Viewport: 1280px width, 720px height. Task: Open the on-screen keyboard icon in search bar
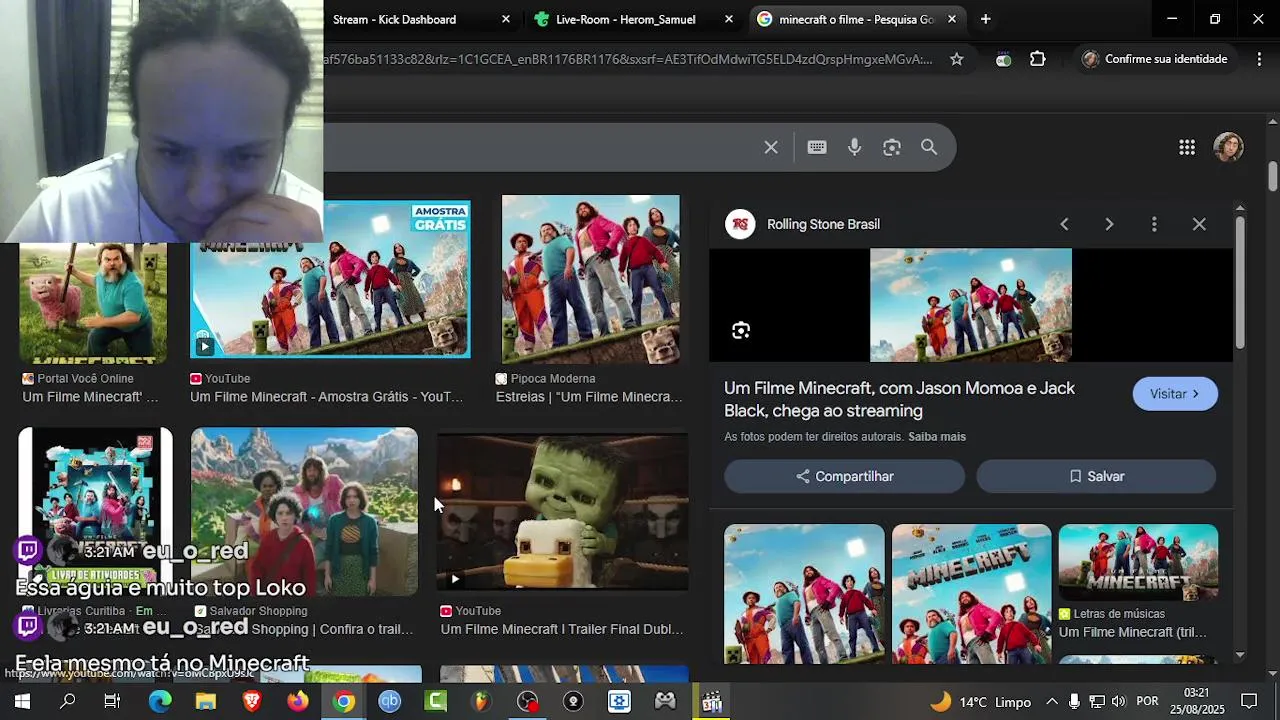coord(817,147)
